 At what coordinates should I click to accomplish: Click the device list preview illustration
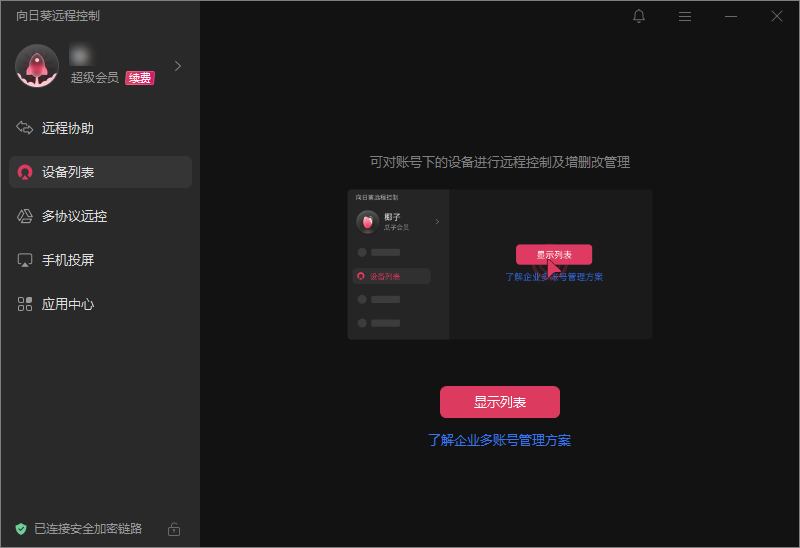point(499,264)
